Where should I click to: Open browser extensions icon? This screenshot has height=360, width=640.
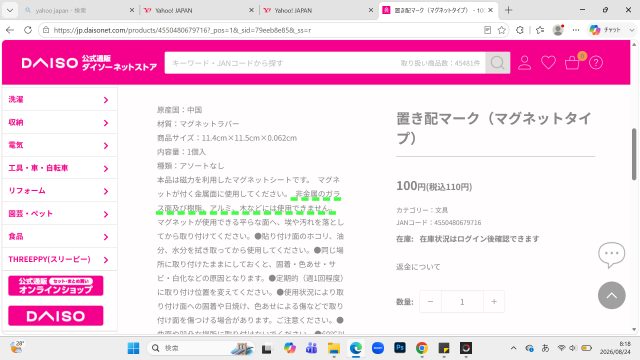(520, 30)
